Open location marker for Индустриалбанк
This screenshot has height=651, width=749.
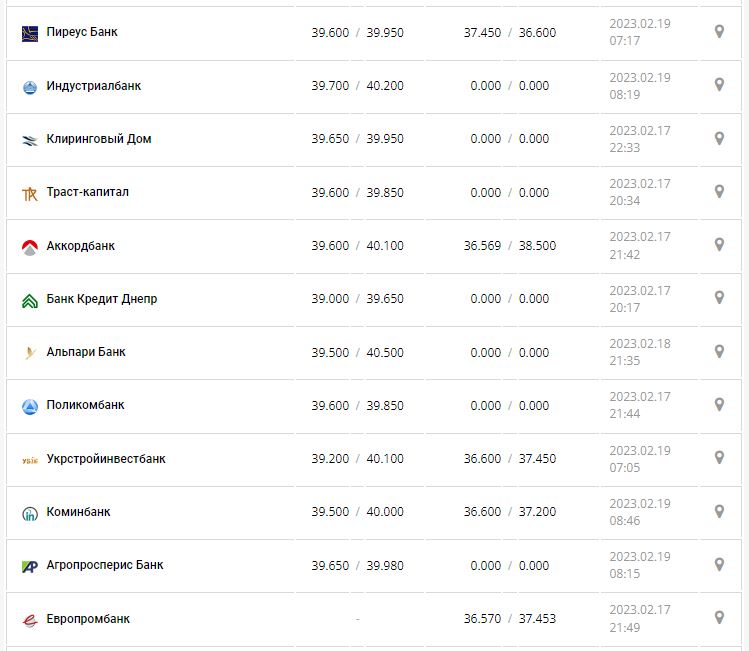(x=719, y=85)
